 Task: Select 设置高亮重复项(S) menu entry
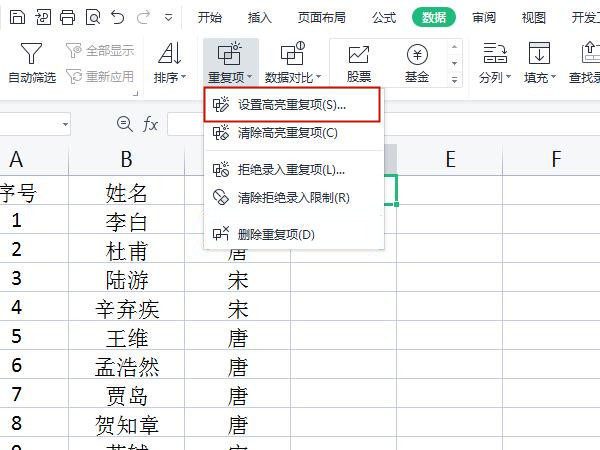point(291,104)
